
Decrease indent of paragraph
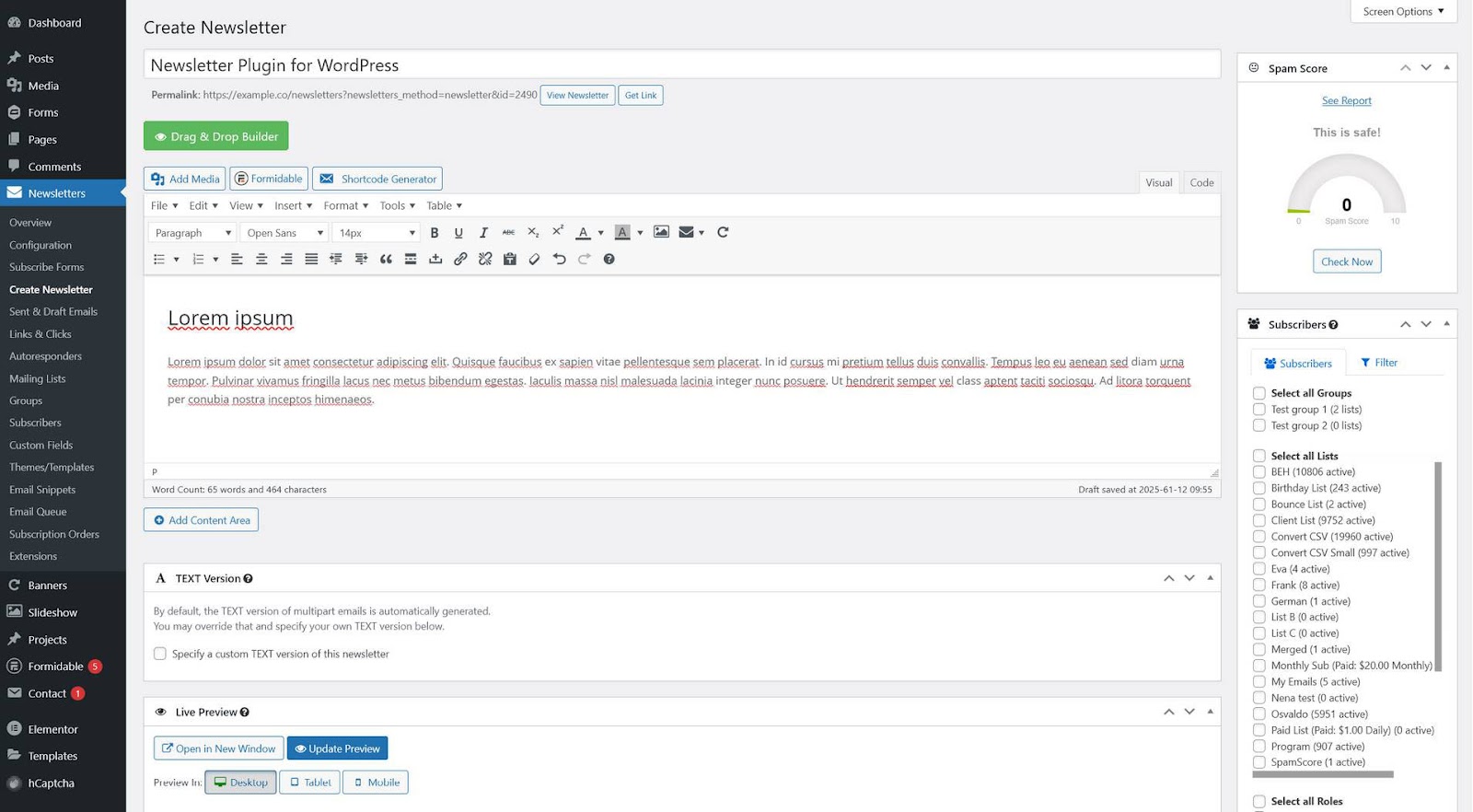pos(336,260)
